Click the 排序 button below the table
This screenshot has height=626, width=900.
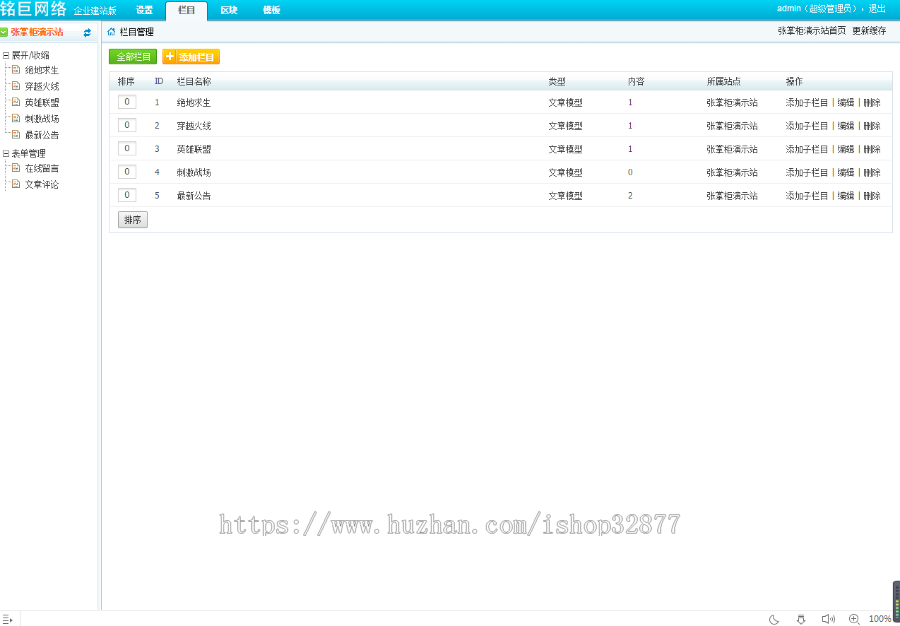[133, 220]
